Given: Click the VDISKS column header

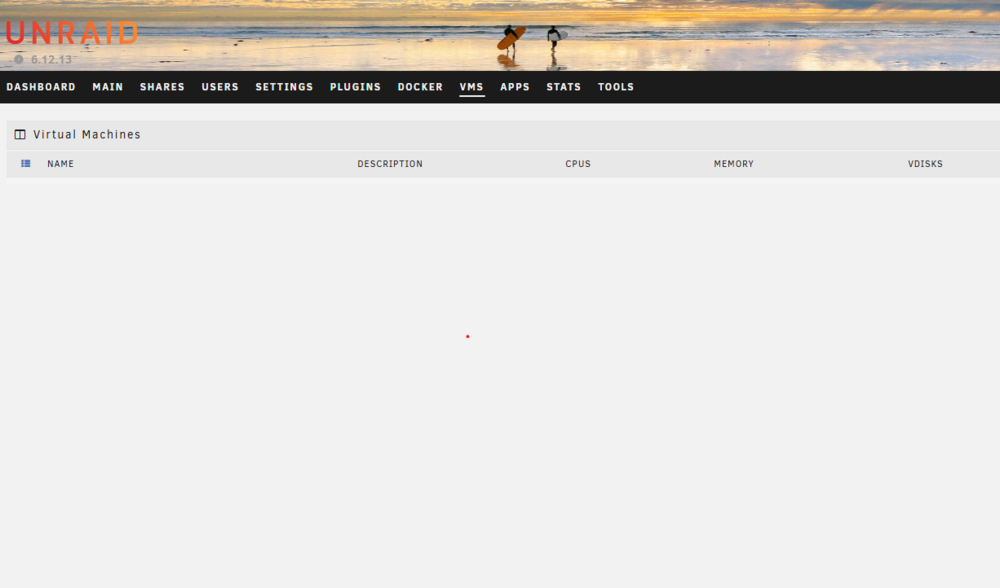Looking at the screenshot, I should [x=925, y=164].
